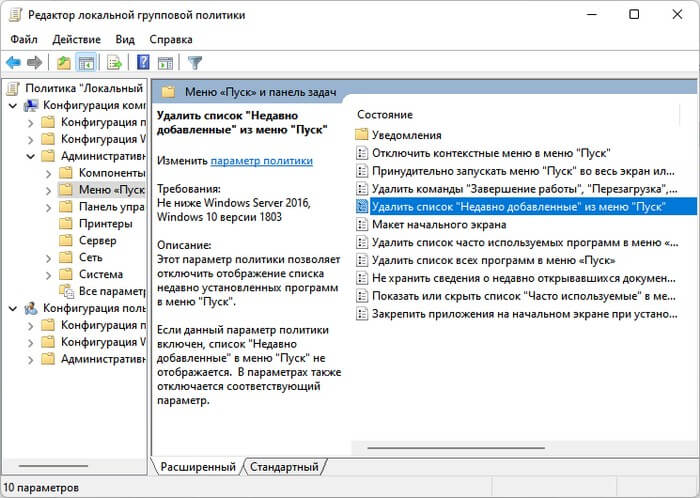The height and width of the screenshot is (498, 700).
Task: Expand the user Административные шаблоны node
Action: click(x=31, y=359)
